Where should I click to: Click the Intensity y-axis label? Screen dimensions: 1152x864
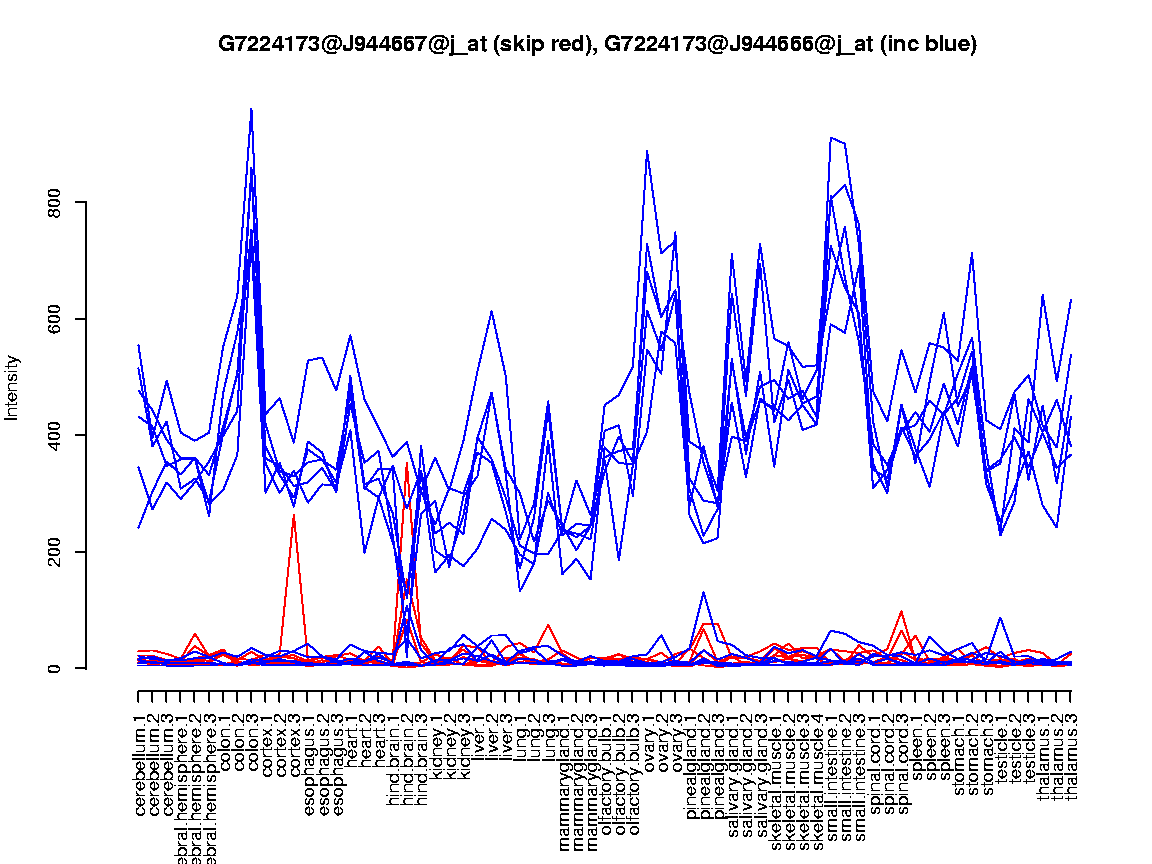(13, 387)
